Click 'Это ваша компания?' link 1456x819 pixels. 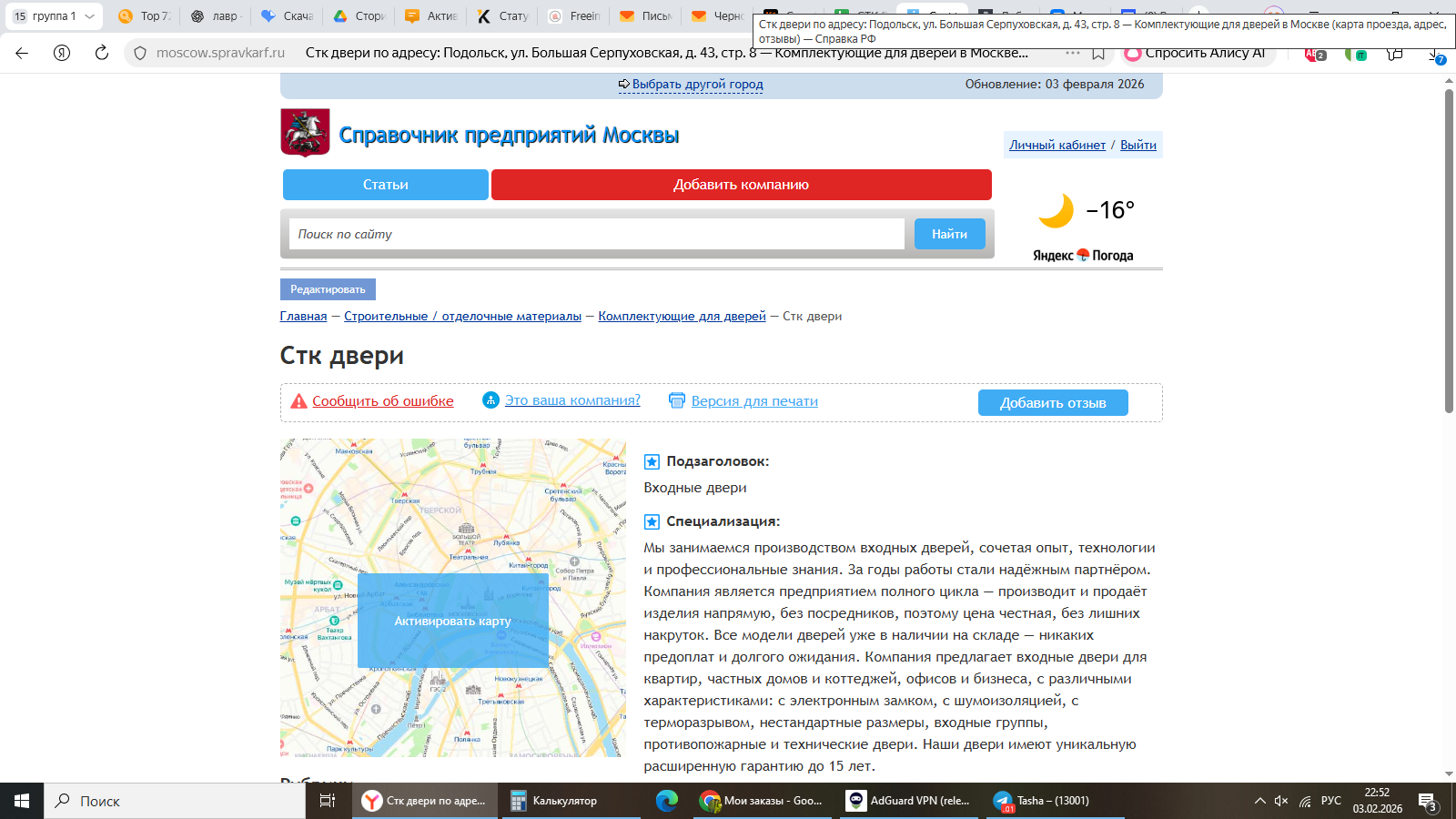pyautogui.click(x=572, y=400)
